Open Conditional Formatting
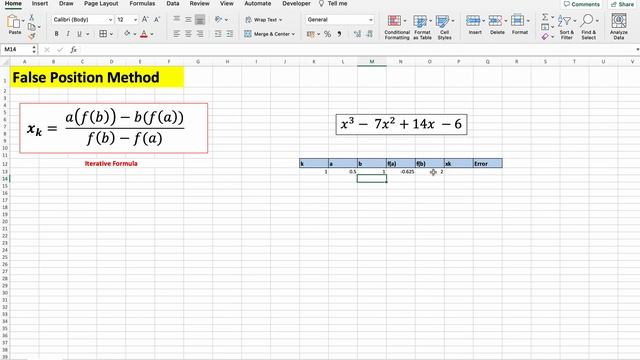The height and width of the screenshot is (360, 640). click(x=397, y=27)
